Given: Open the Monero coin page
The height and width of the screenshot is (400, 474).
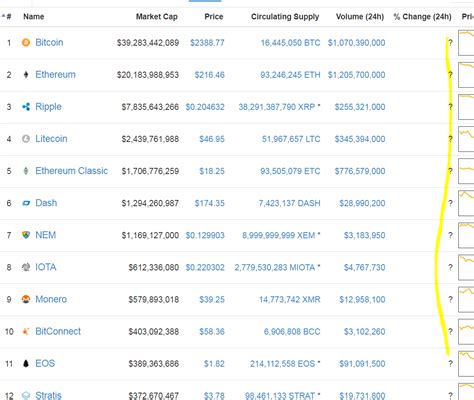Looking at the screenshot, I should click(x=51, y=299).
